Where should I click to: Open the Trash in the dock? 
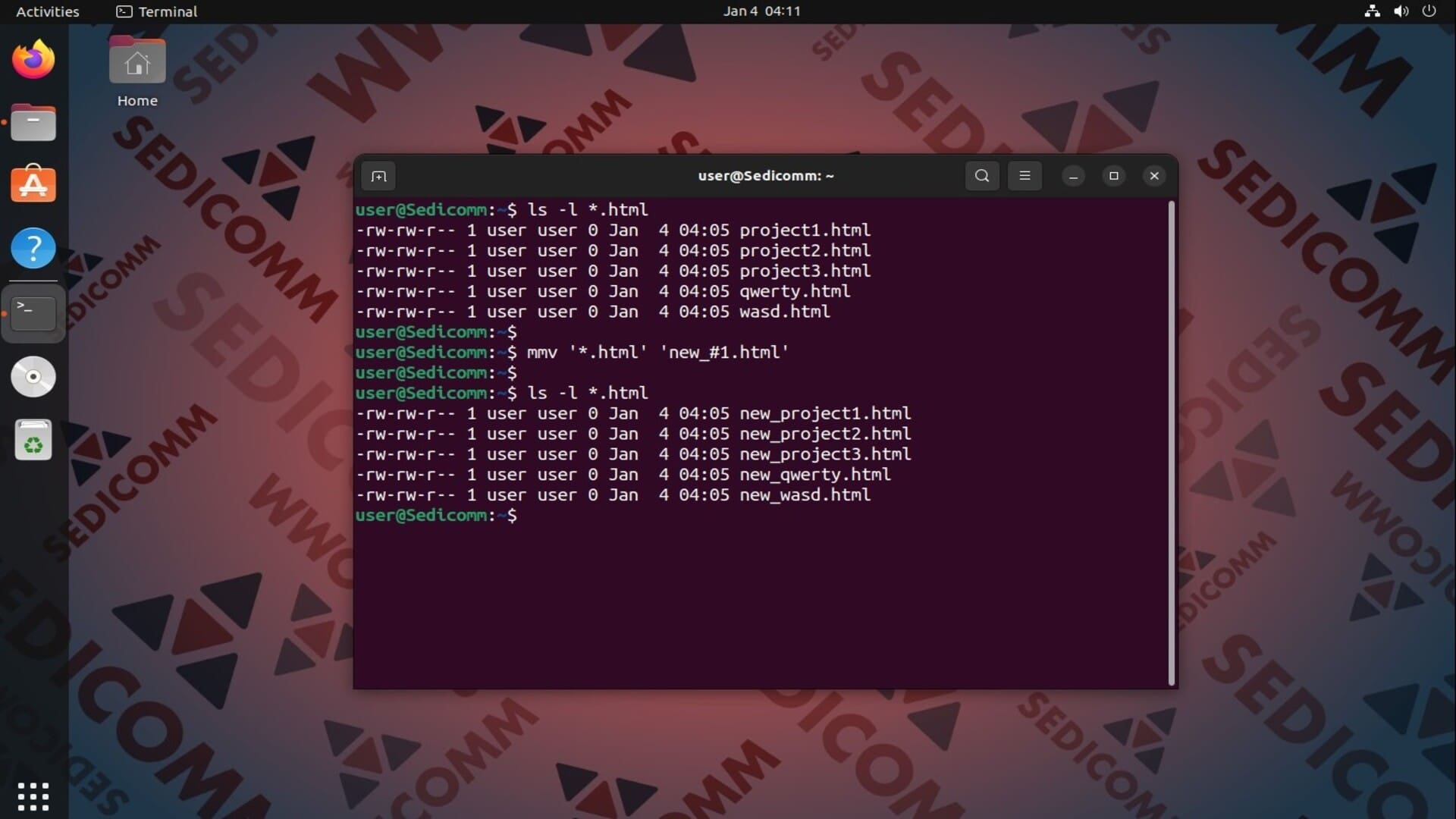[33, 440]
